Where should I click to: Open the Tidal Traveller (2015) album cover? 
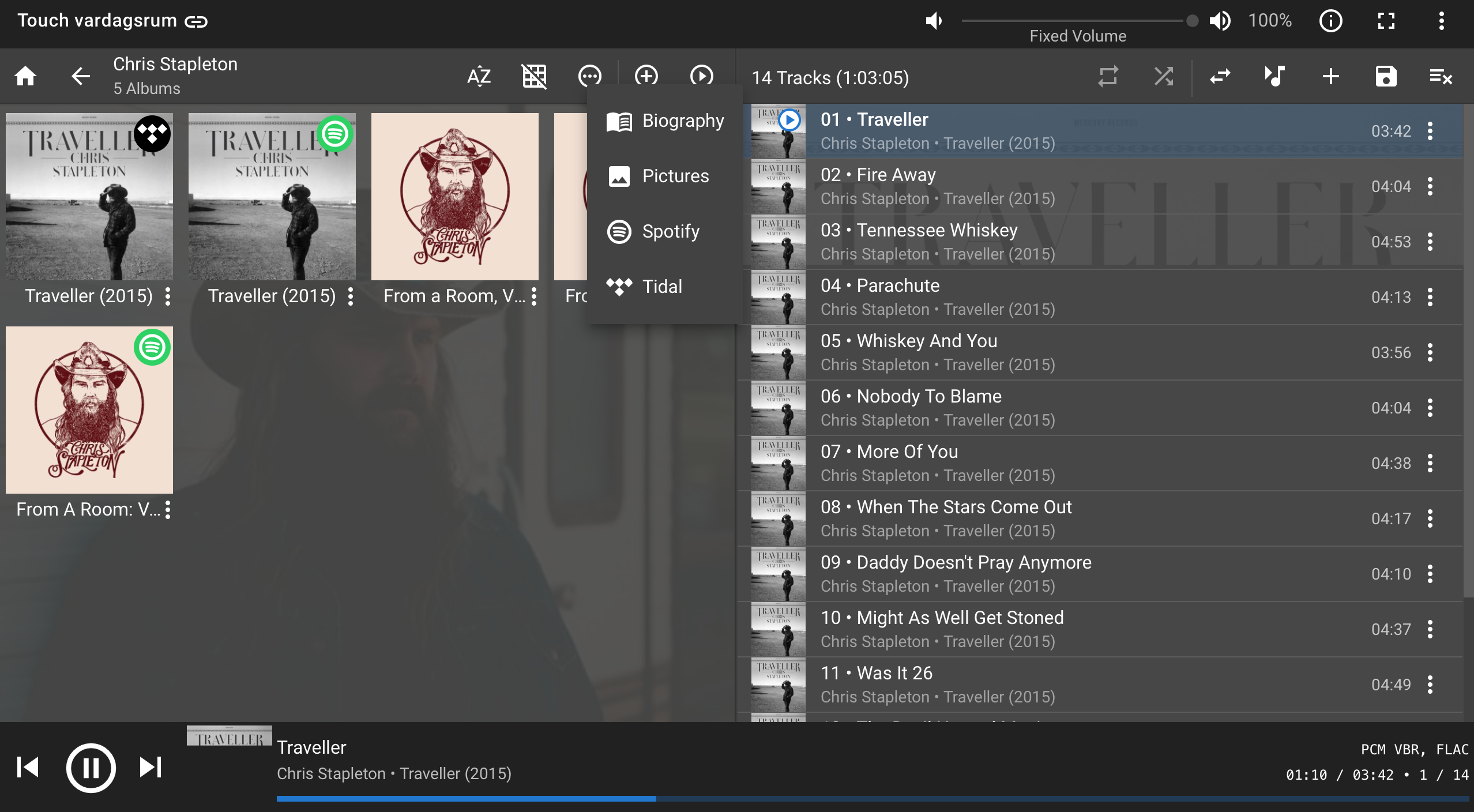click(x=89, y=197)
